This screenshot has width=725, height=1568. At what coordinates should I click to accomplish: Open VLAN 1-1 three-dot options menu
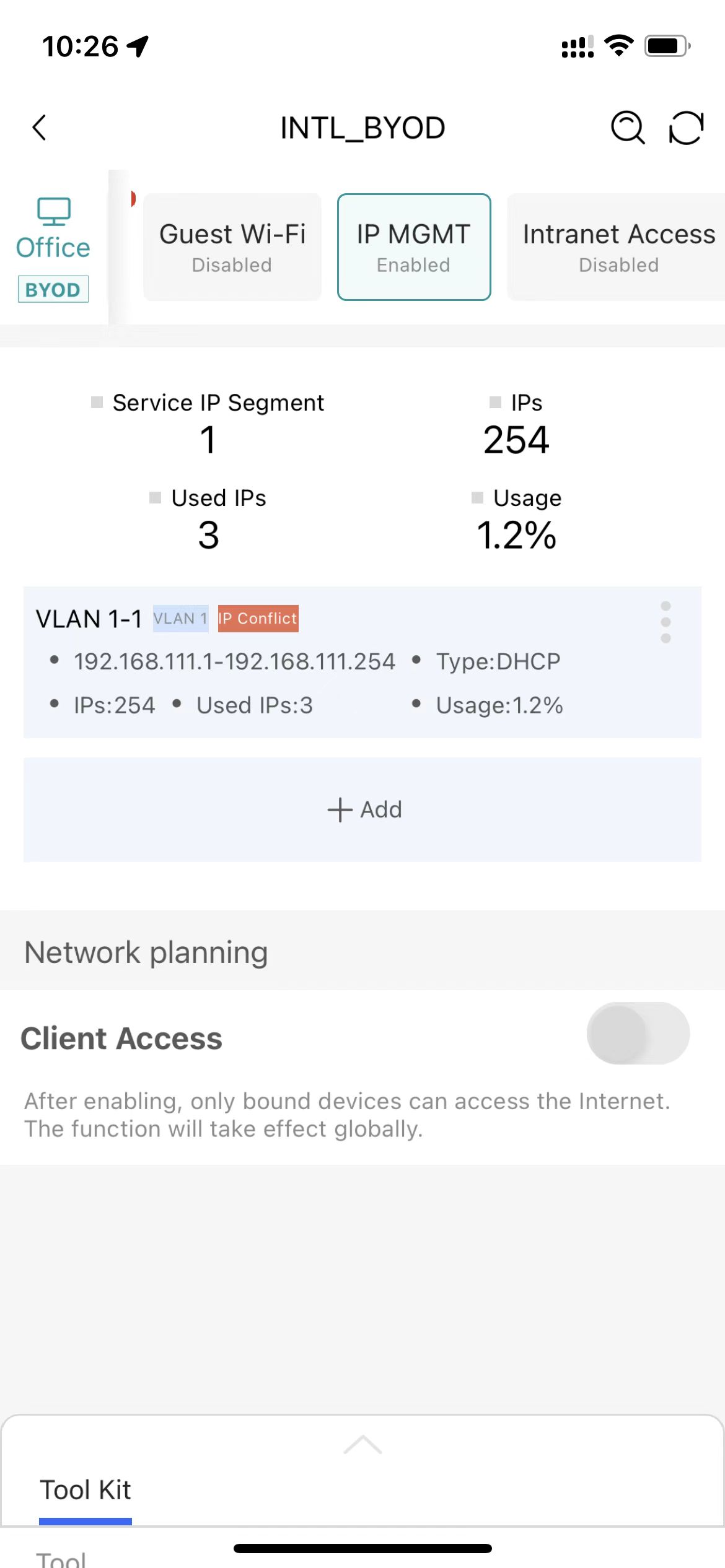tap(666, 622)
